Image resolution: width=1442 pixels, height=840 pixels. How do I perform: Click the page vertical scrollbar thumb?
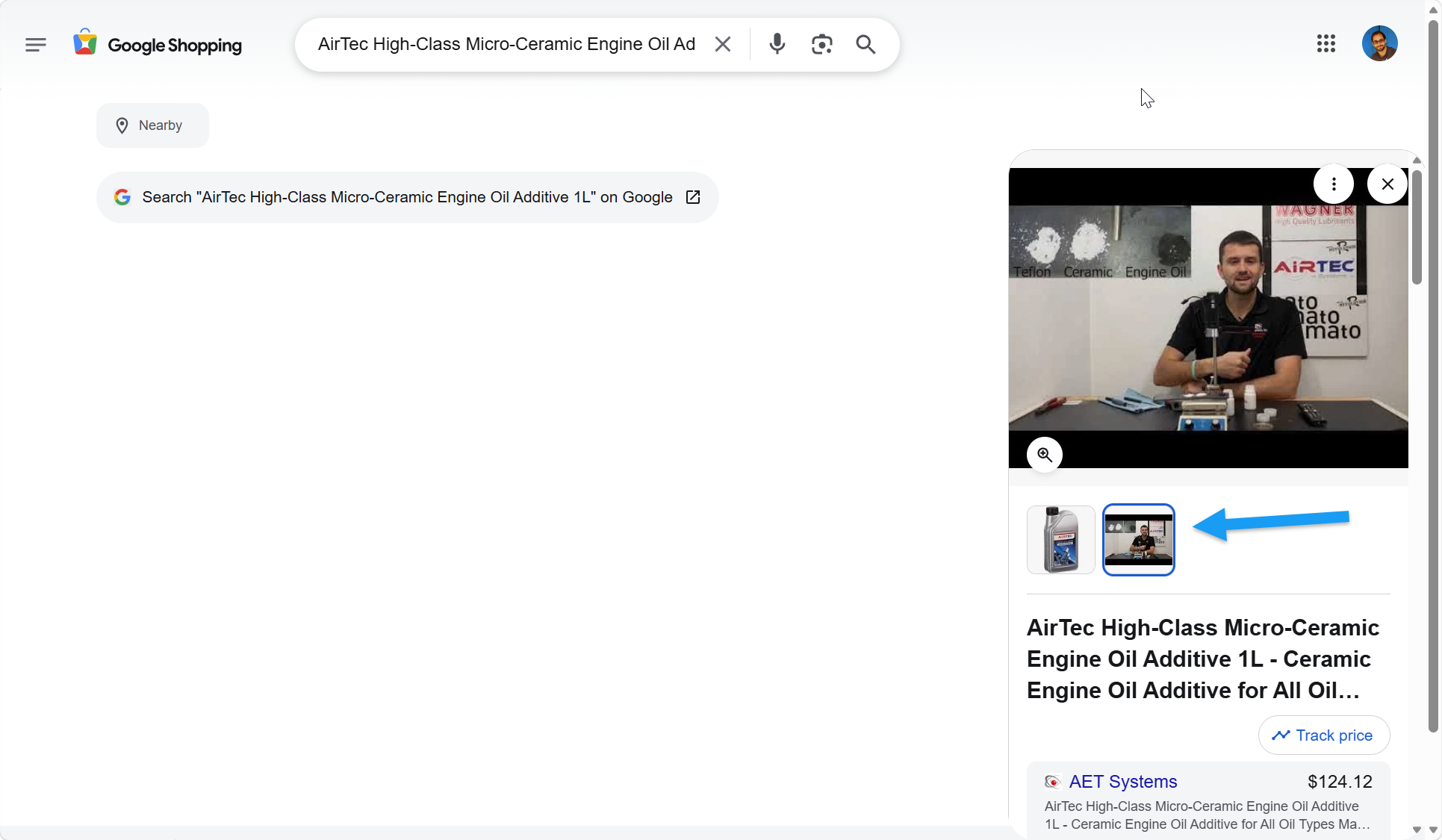coord(1432,376)
